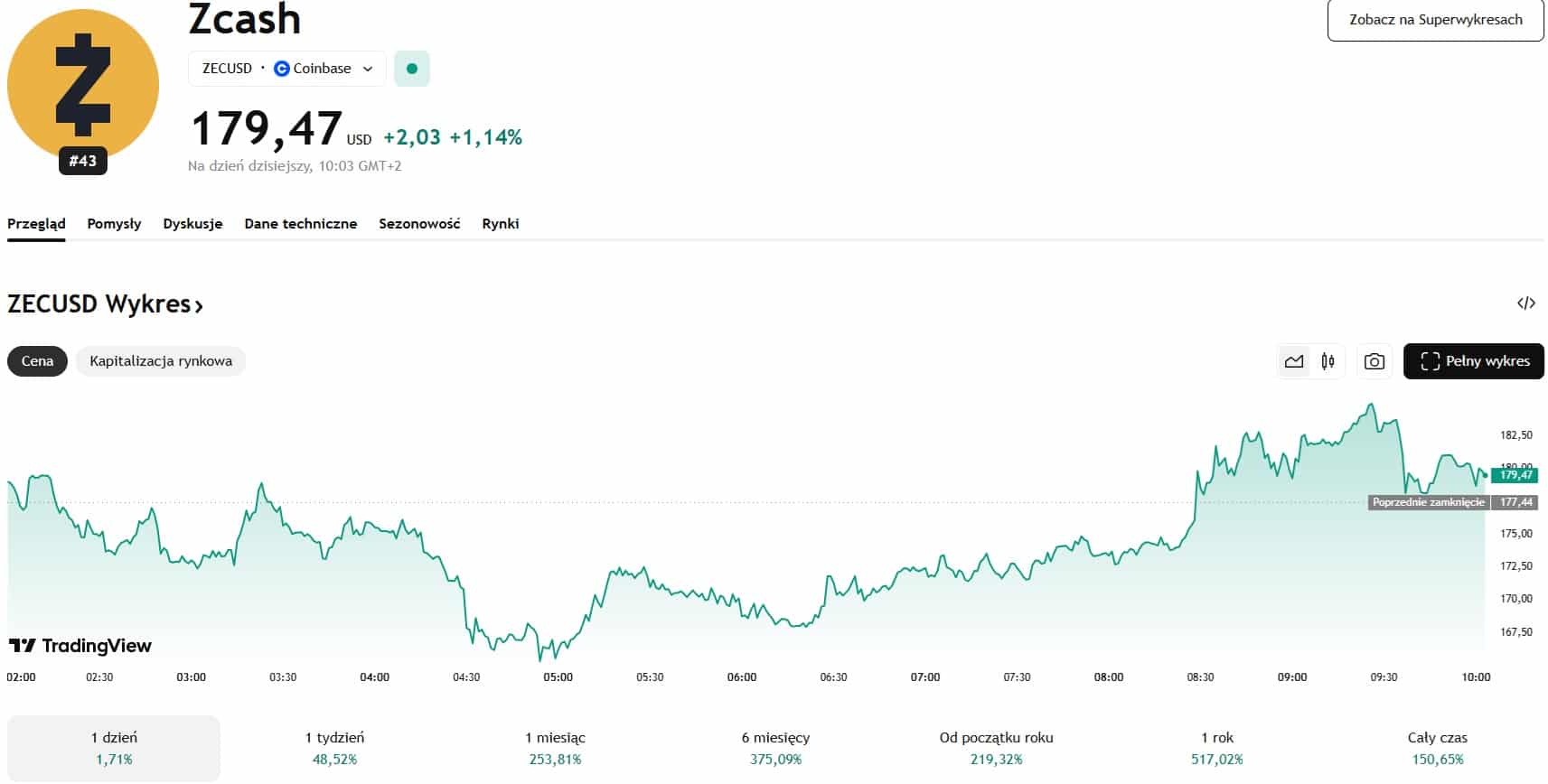This screenshot has height=784, width=1548.
Task: Click Zobacz na Superwykresach button
Action: pos(1435,20)
